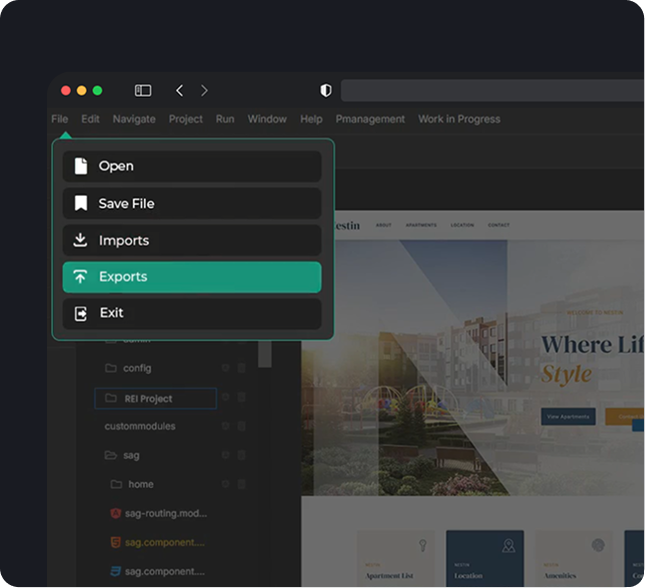The width and height of the screenshot is (645, 588).
Task: Click the Angular icon on sag-routing file
Action: pos(116,513)
